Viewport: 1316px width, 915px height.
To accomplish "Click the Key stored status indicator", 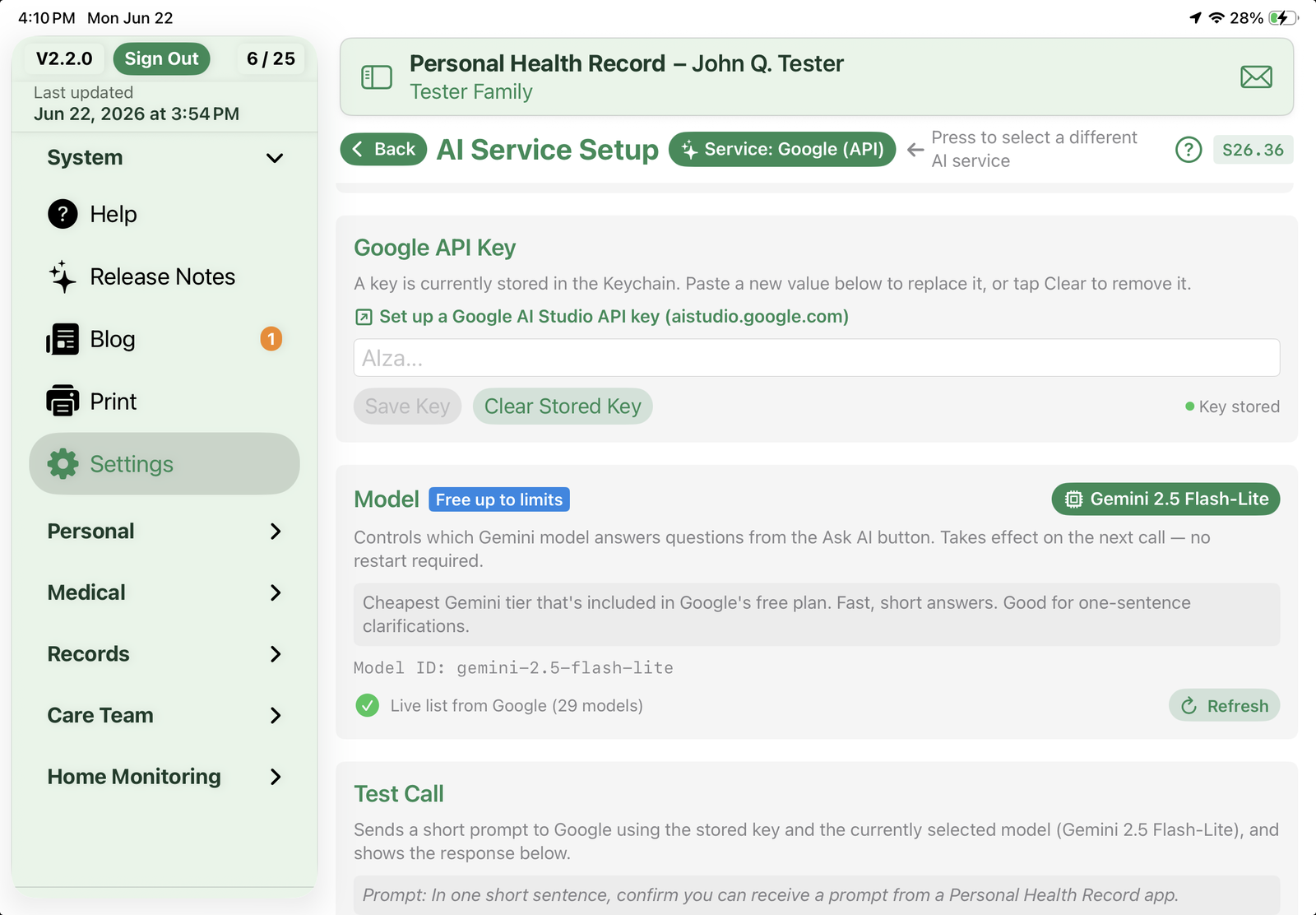I will click(1232, 406).
